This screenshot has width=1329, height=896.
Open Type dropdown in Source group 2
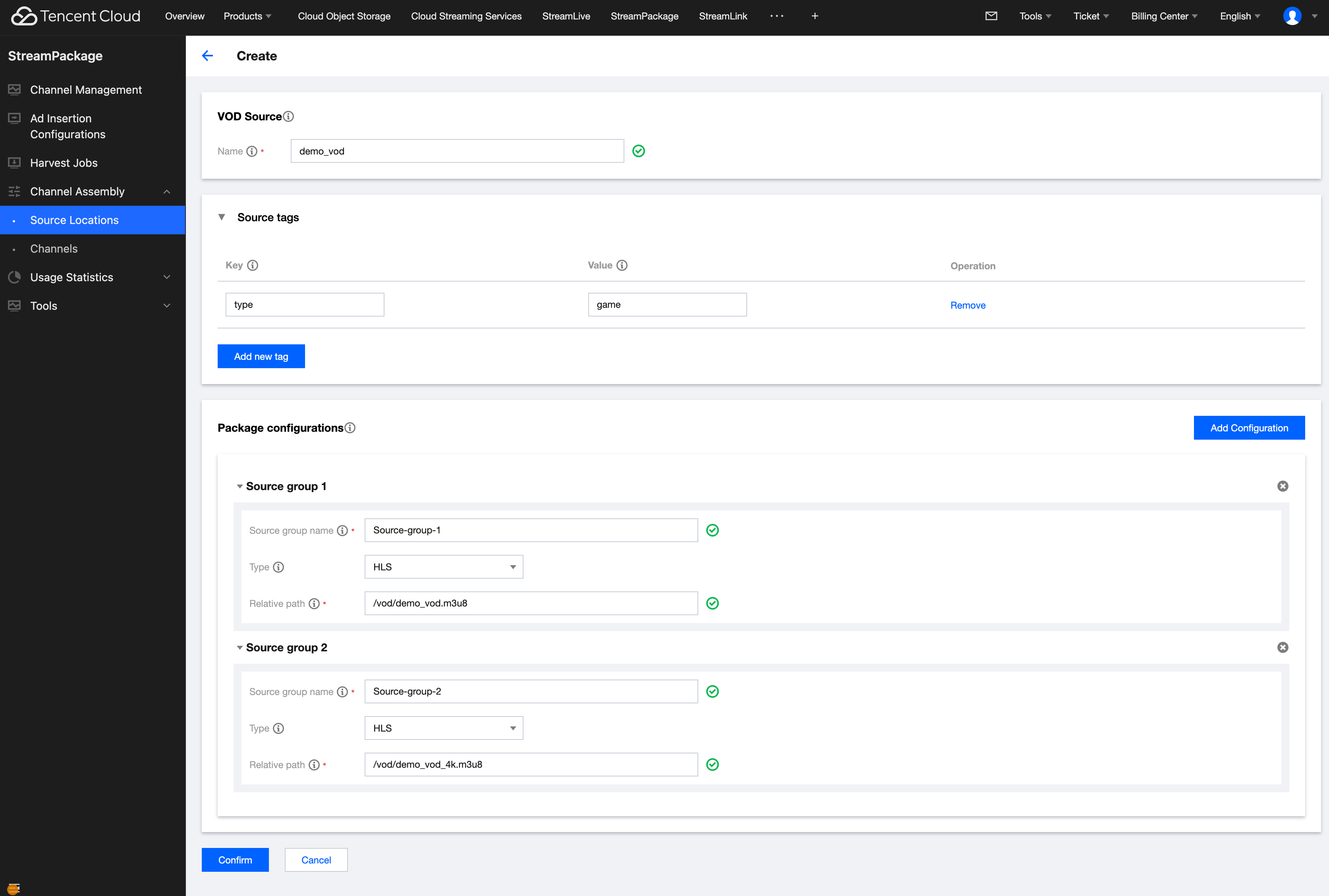pyautogui.click(x=443, y=728)
